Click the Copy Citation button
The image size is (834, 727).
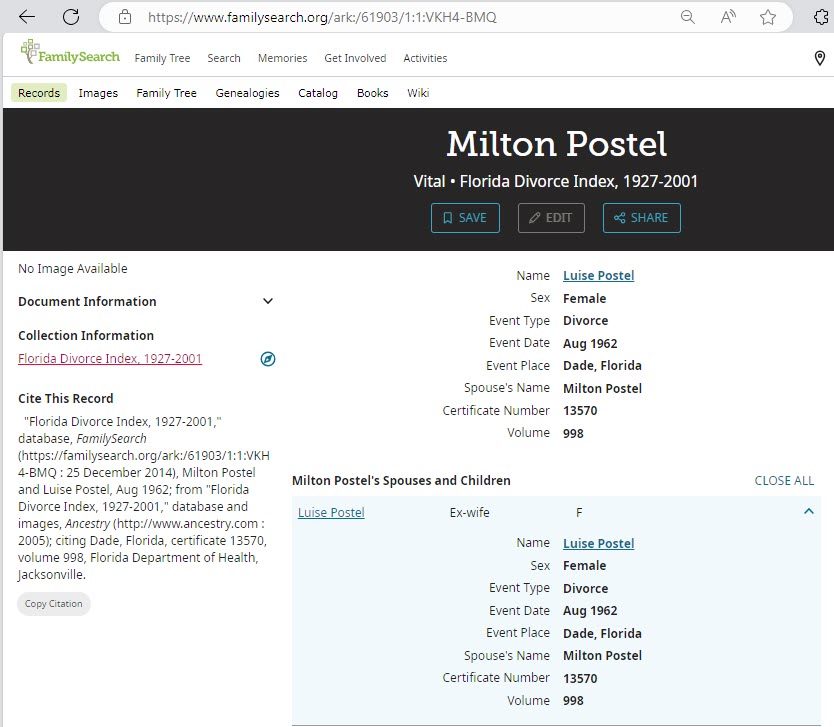[x=54, y=604]
